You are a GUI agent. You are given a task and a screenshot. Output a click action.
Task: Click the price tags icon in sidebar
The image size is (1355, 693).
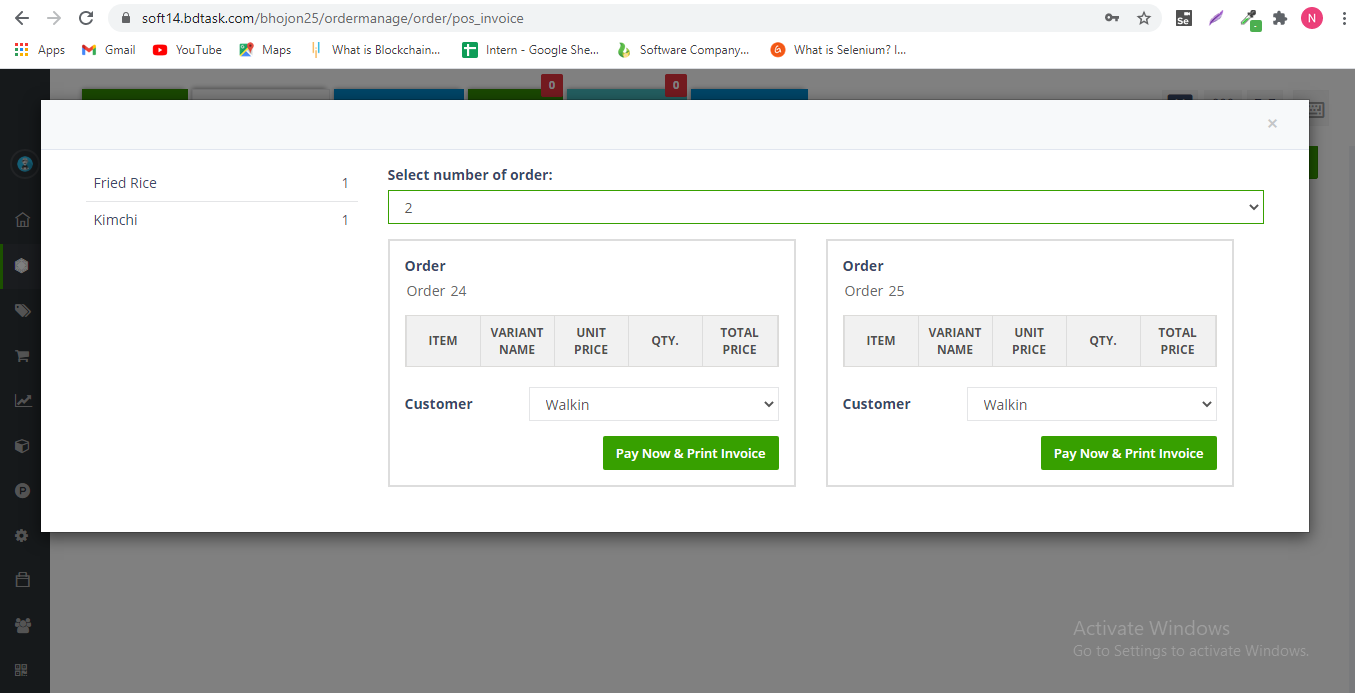pyautogui.click(x=22, y=311)
